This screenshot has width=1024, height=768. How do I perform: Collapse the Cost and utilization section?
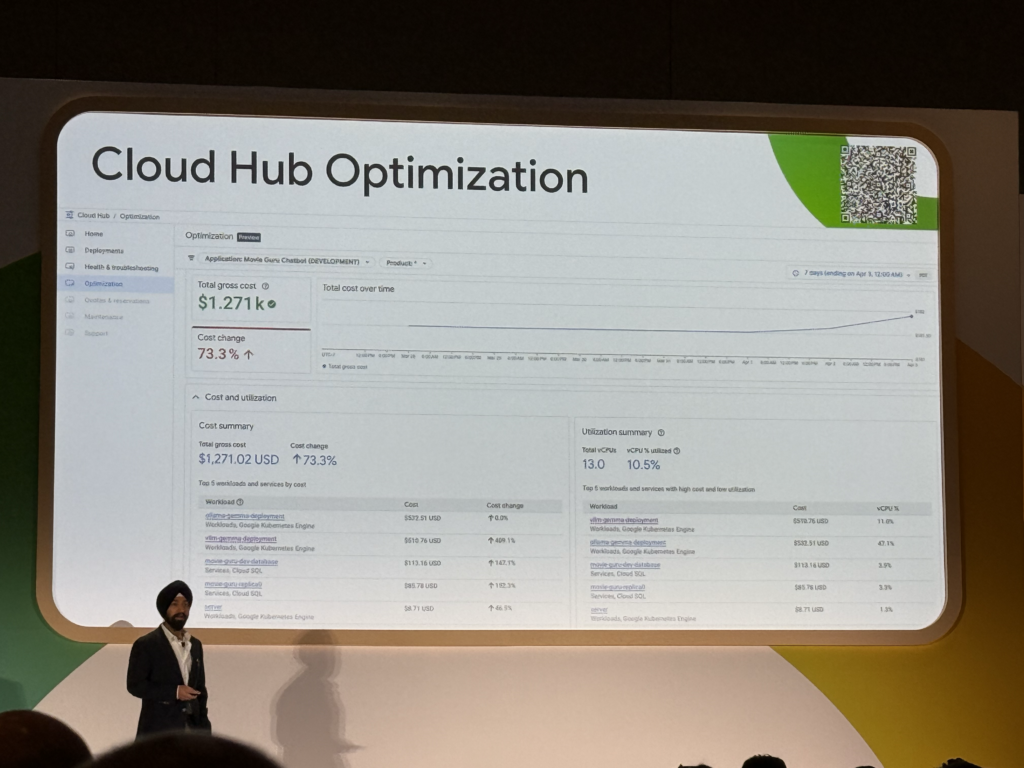(x=195, y=397)
